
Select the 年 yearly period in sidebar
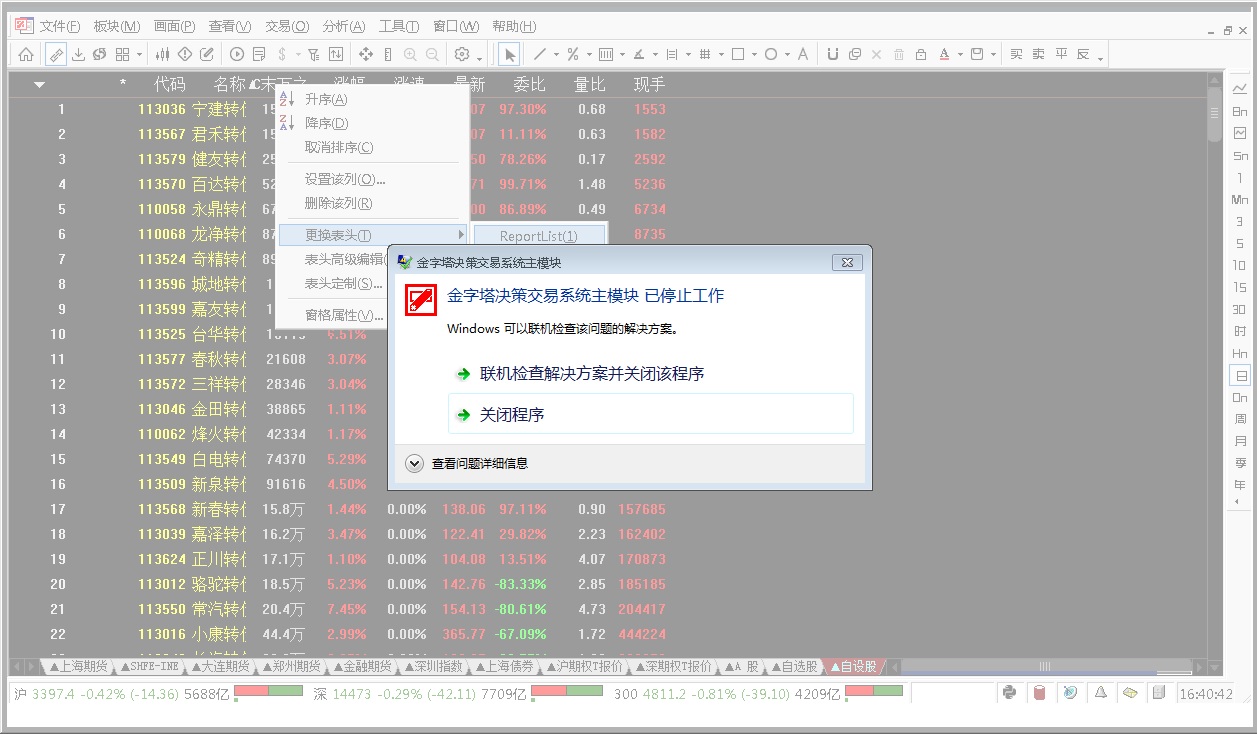1240,485
